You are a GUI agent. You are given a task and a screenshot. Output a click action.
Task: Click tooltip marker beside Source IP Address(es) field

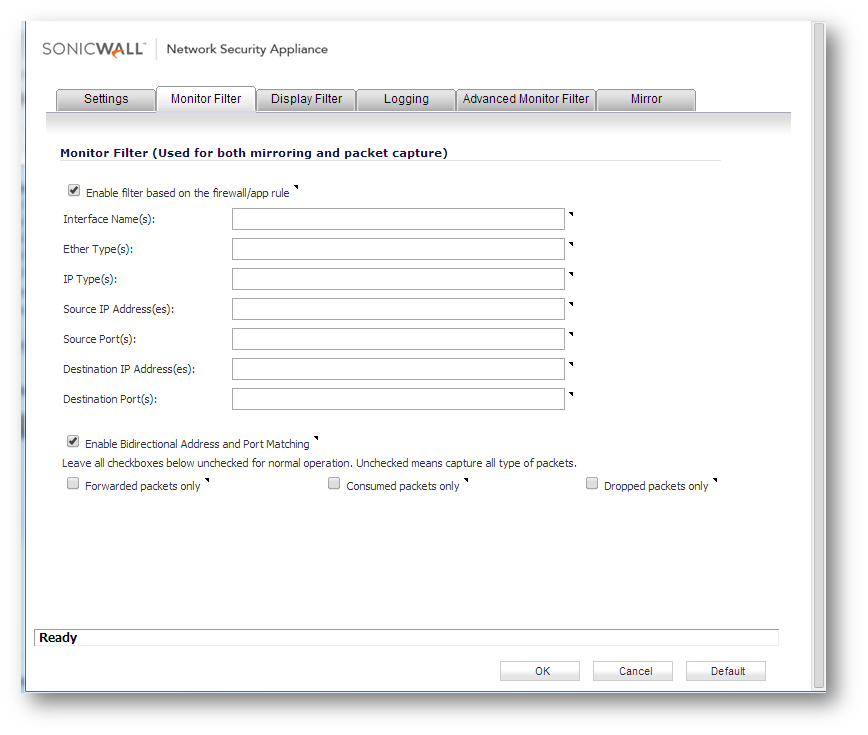(571, 304)
